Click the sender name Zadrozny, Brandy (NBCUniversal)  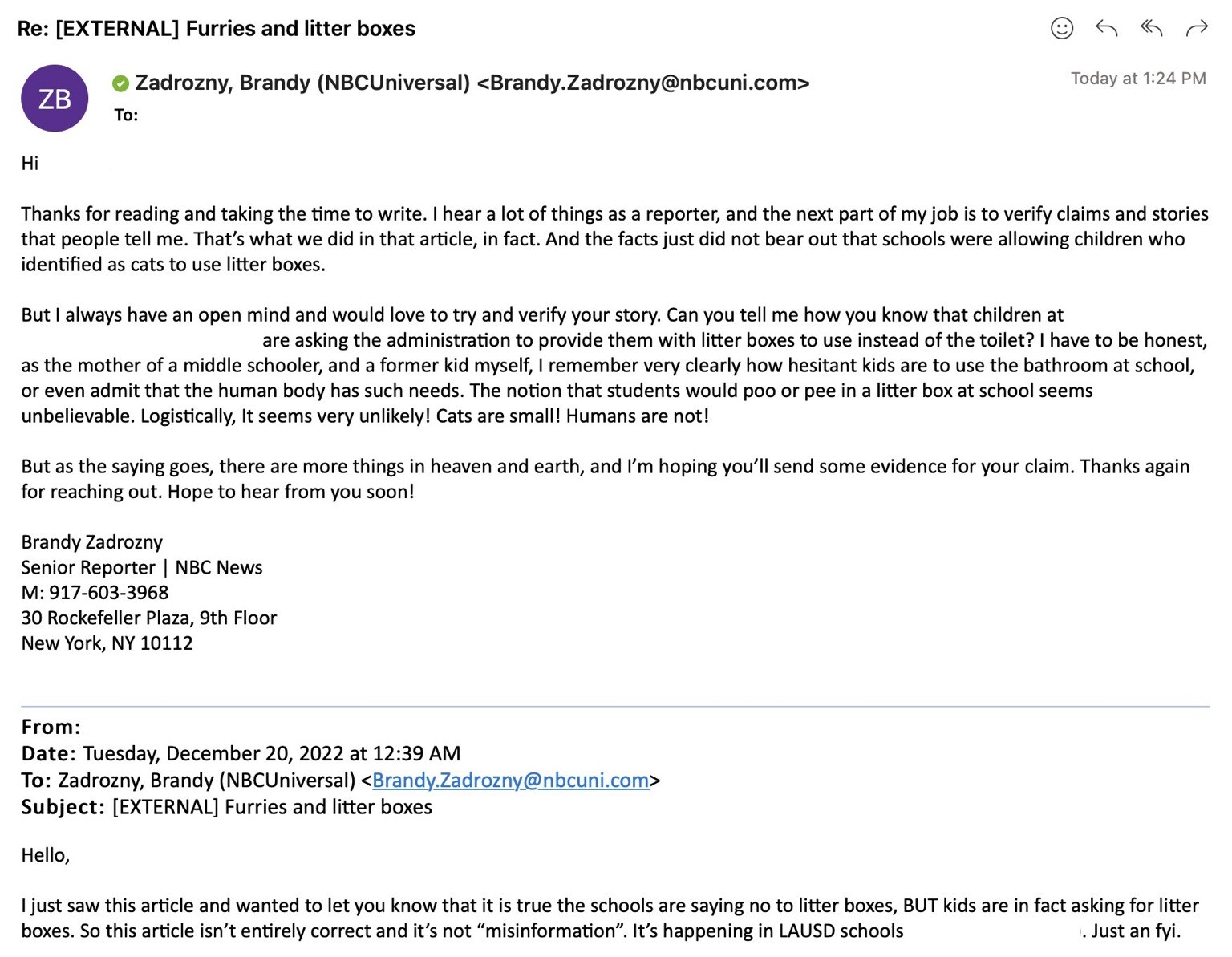point(302,83)
